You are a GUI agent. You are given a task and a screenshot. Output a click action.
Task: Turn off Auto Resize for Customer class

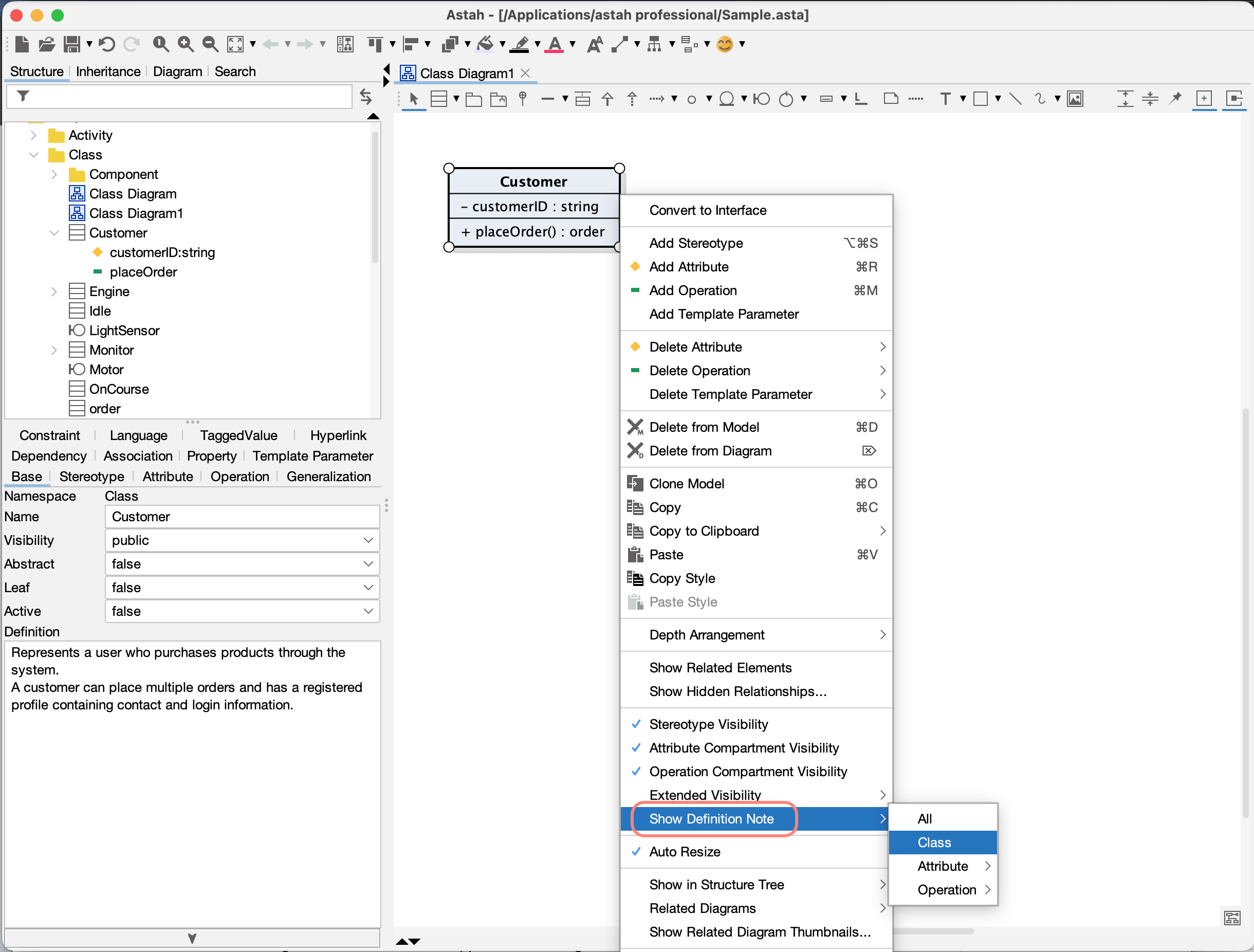684,852
